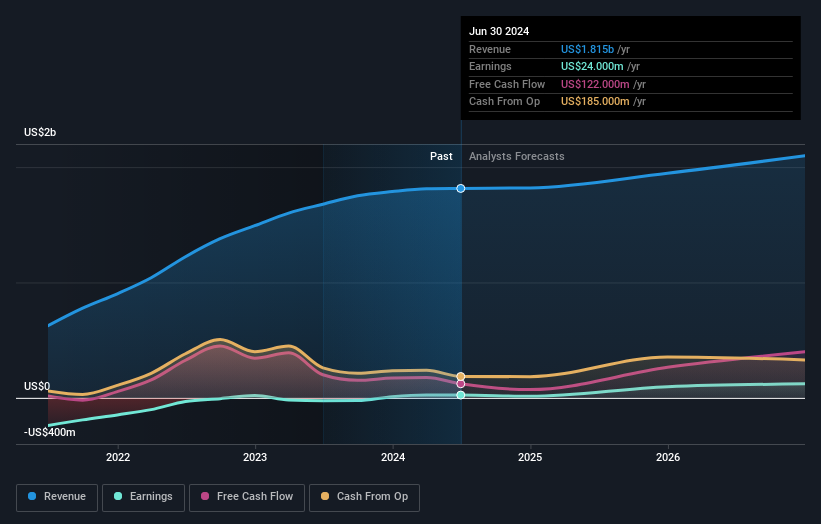Screen dimensions: 821x524
Task: Click the Earnings row label in tooltip
Action: tap(490, 66)
